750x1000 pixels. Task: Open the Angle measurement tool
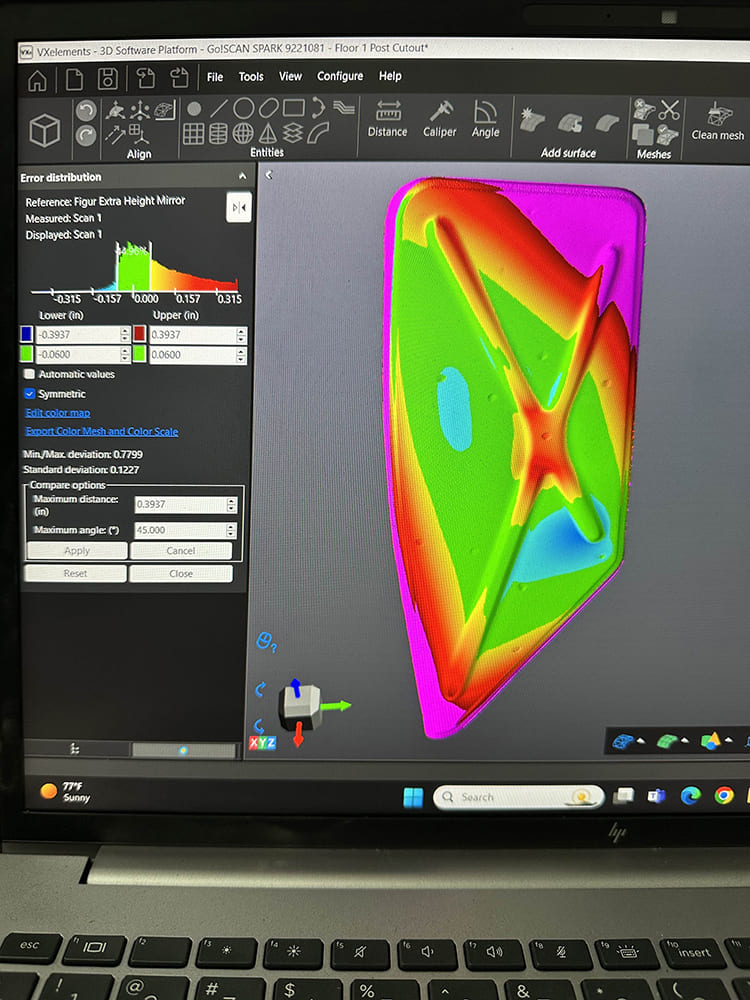click(486, 119)
